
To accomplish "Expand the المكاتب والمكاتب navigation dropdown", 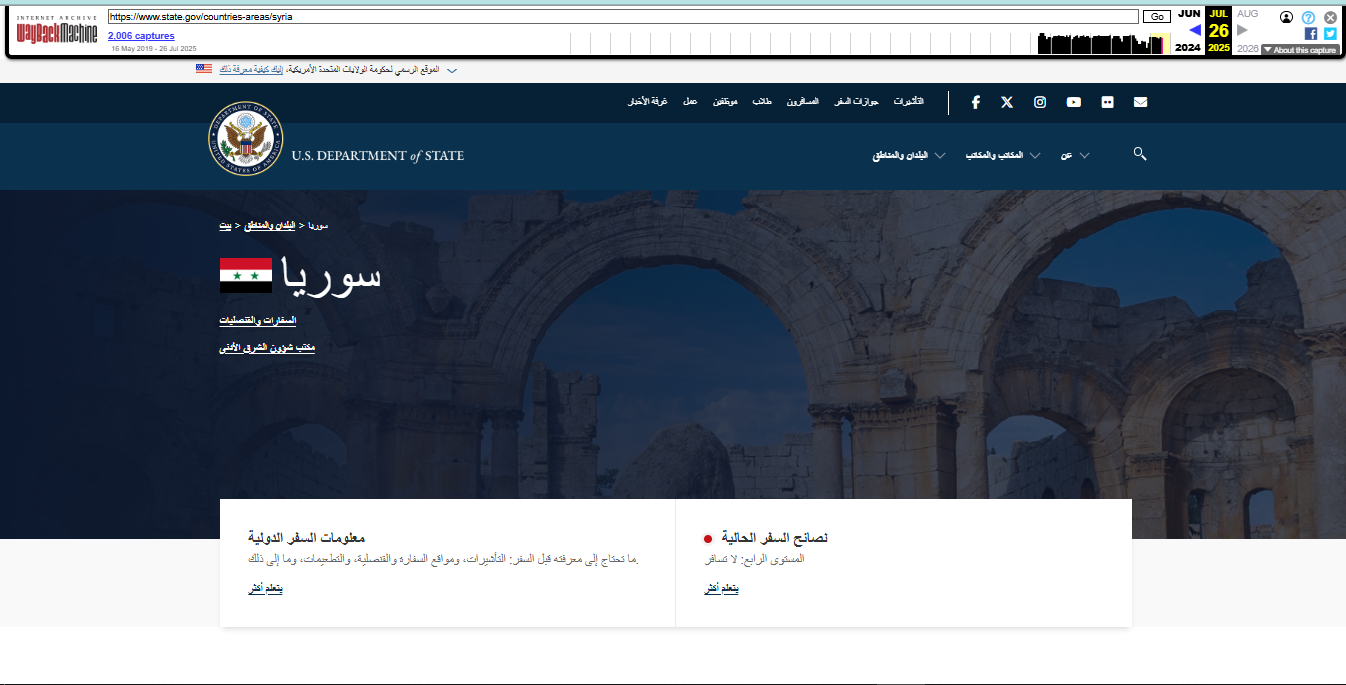I will [x=1003, y=155].
